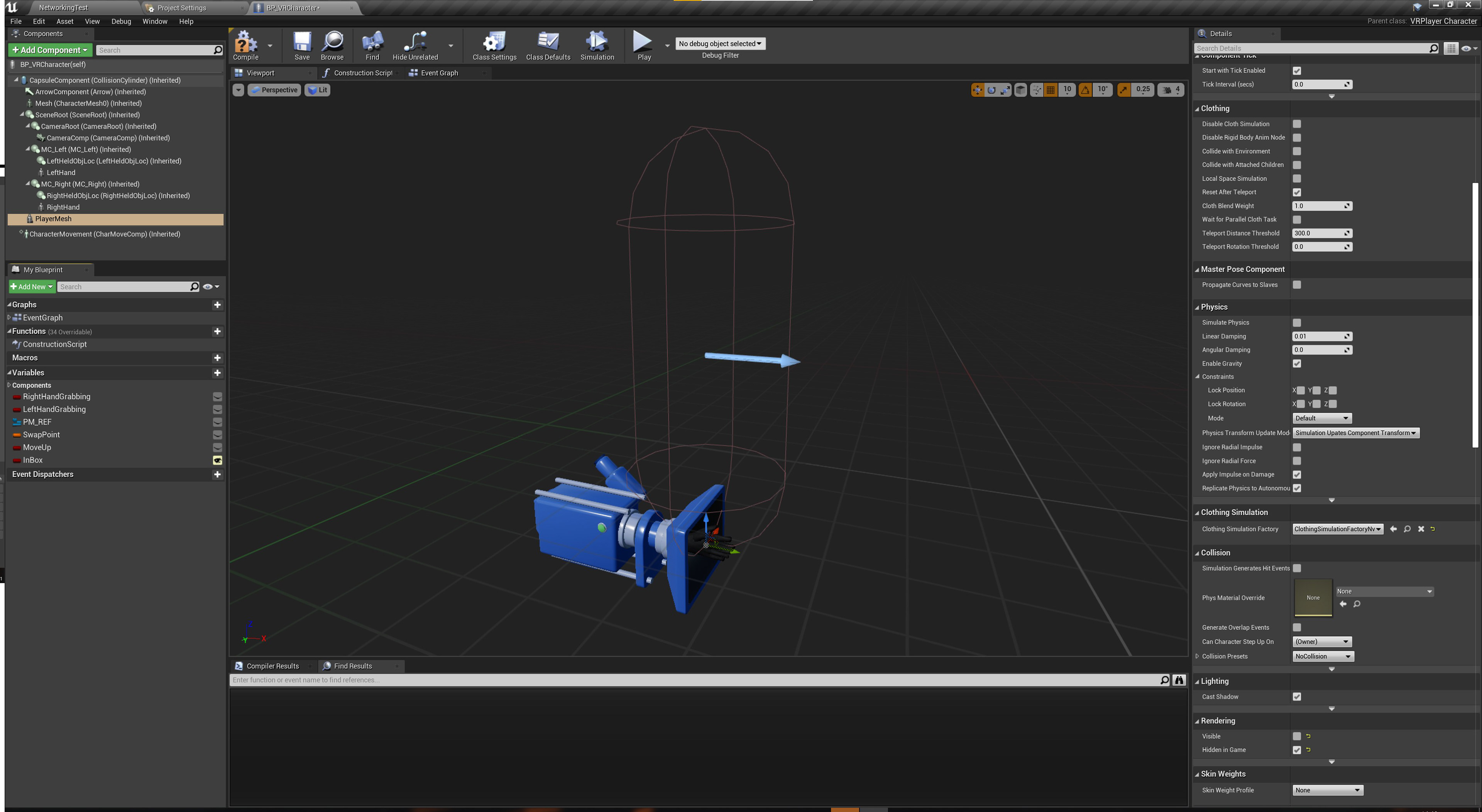This screenshot has height=812, width=1482.
Task: Toggle scale snapping icon in viewport
Action: tap(1123, 90)
